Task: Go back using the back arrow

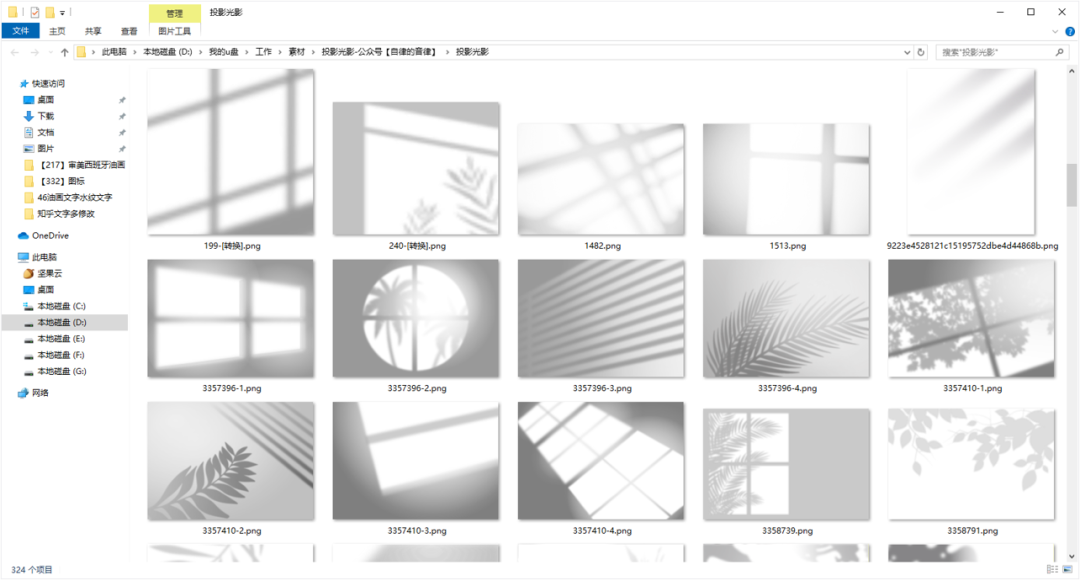Action: pos(14,52)
